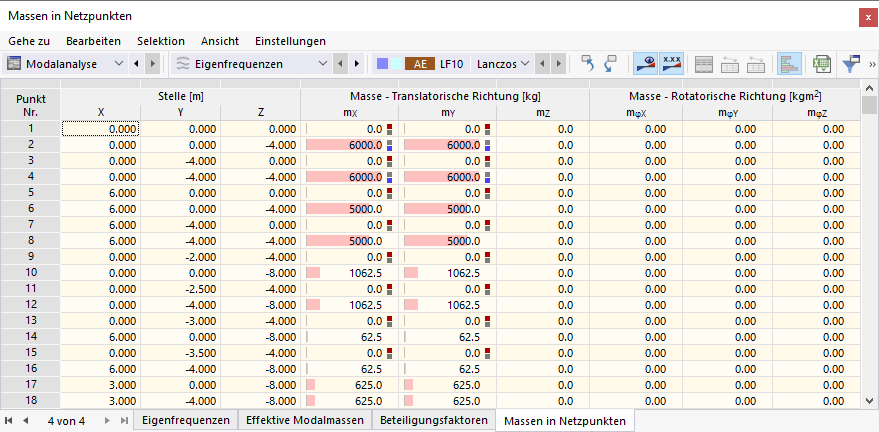The width and height of the screenshot is (879, 432).
Task: Open the Bearbeiten menu
Action: tap(93, 41)
